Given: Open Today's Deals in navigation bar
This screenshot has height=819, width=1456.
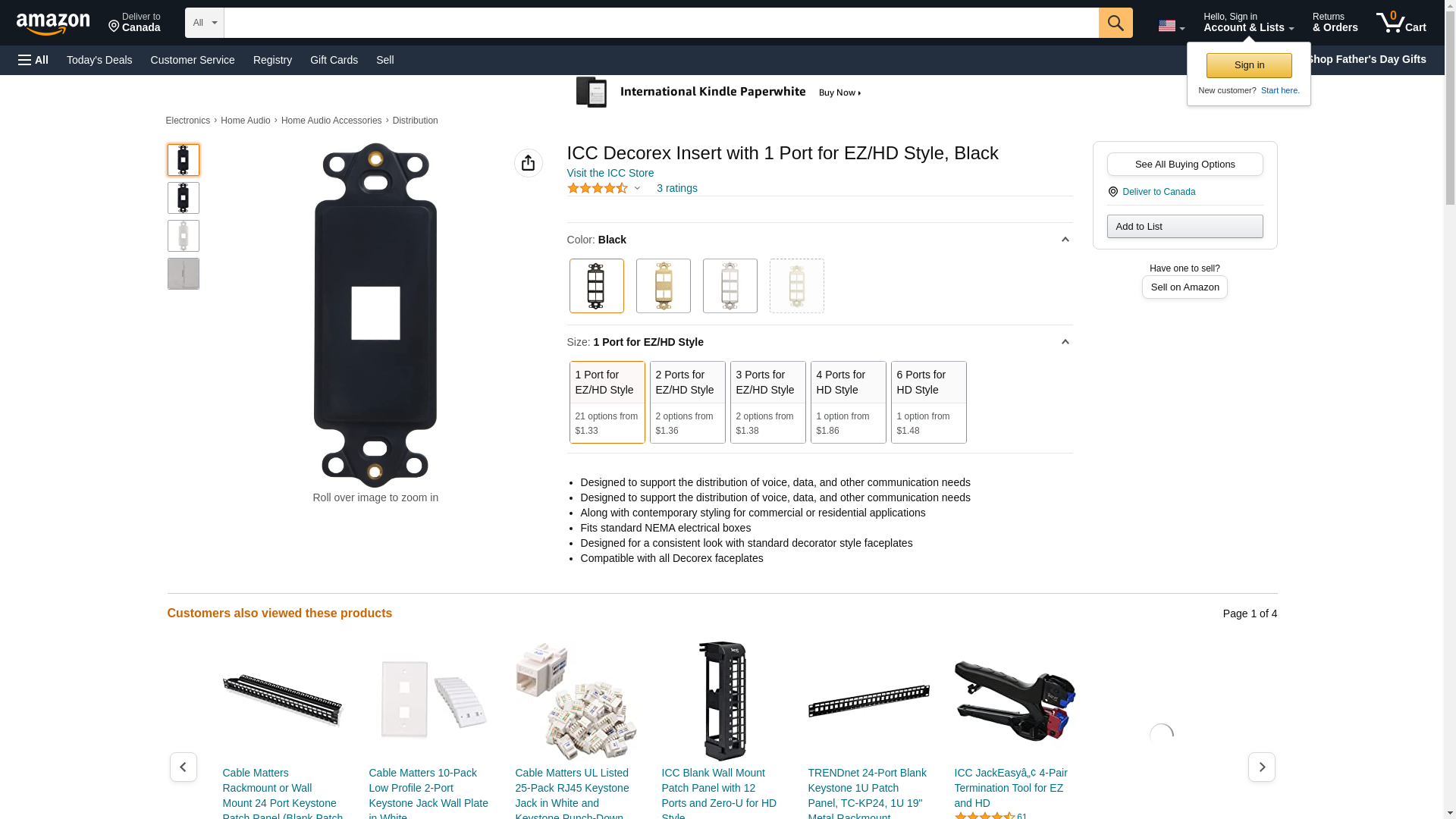Looking at the screenshot, I should tap(99, 60).
